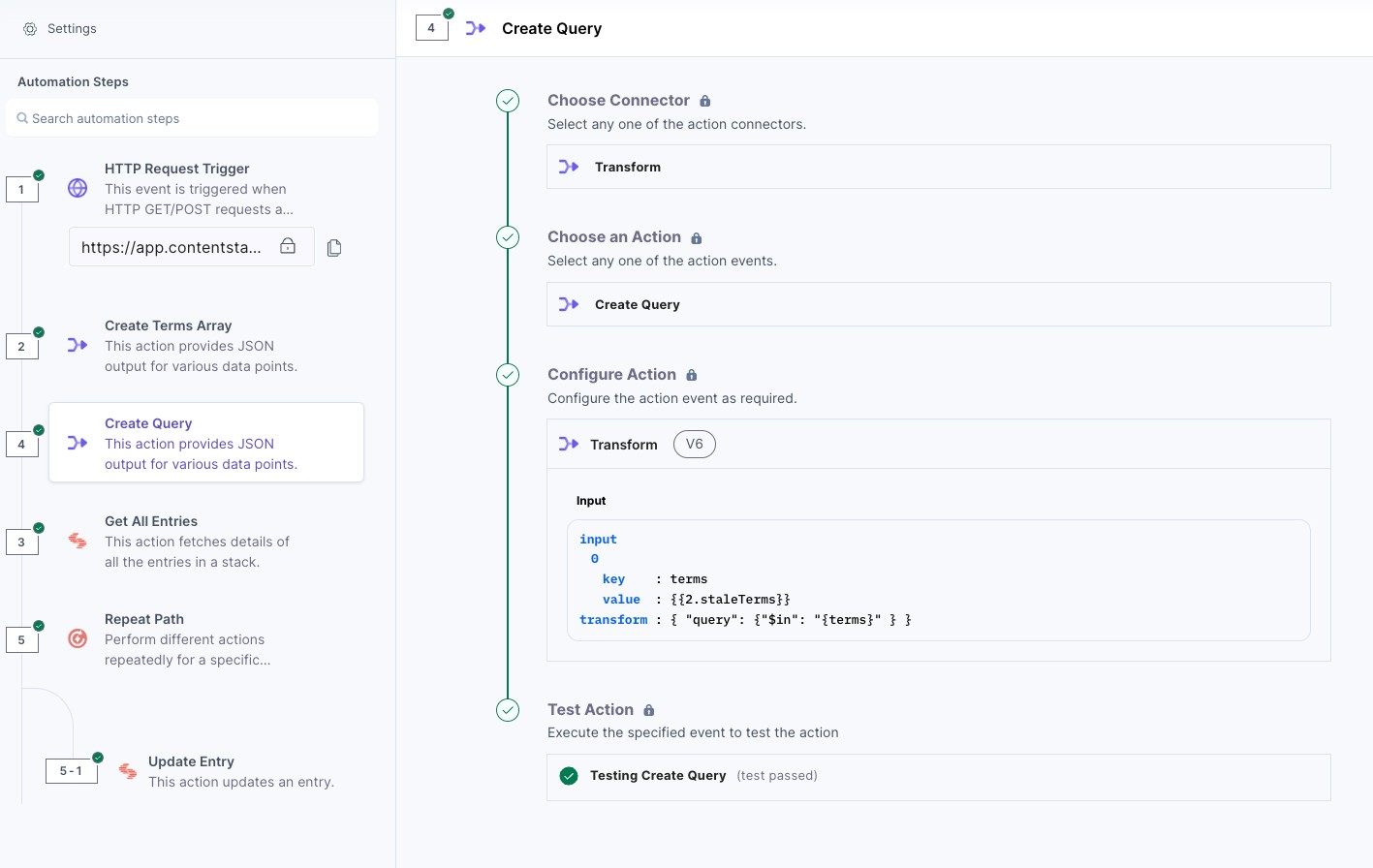Click lock icon beside Choose Connector

[705, 101]
